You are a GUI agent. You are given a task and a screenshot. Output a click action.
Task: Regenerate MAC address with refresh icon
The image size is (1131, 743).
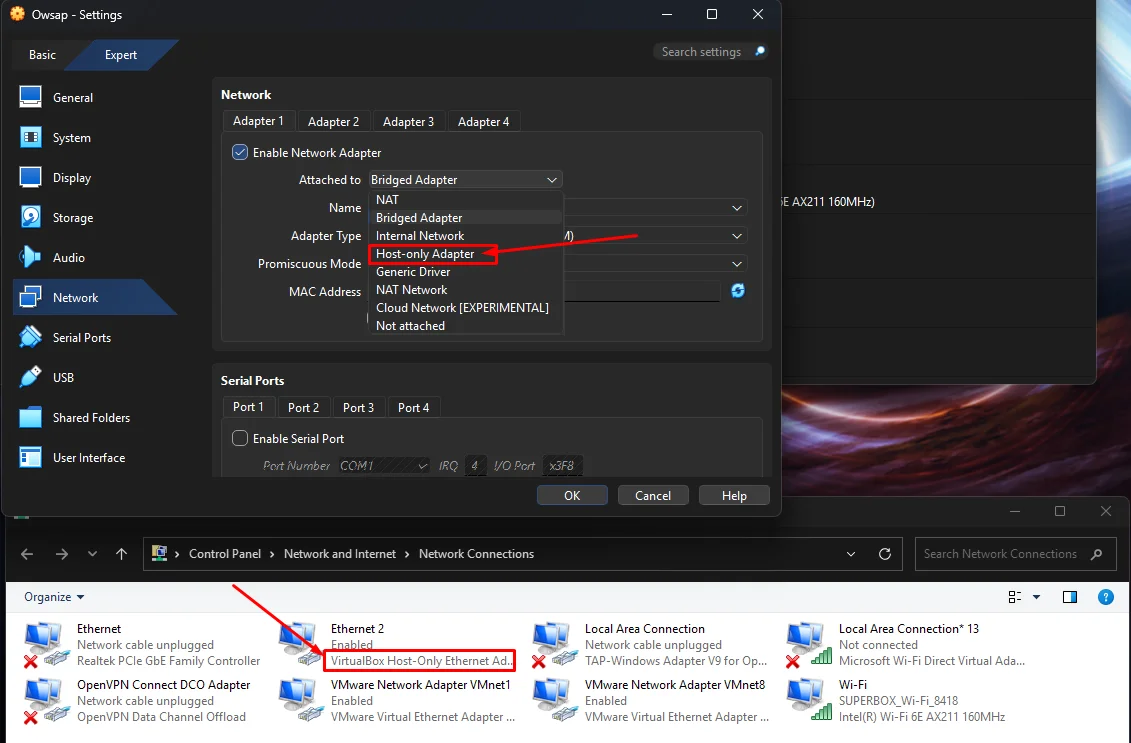[x=738, y=291]
